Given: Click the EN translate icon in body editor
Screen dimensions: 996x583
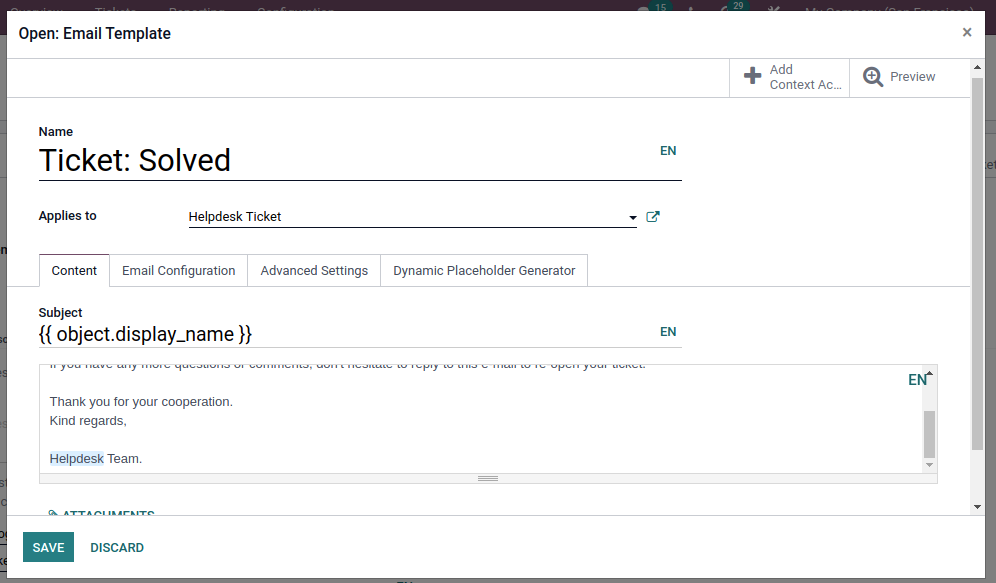Looking at the screenshot, I should pyautogui.click(x=916, y=380).
